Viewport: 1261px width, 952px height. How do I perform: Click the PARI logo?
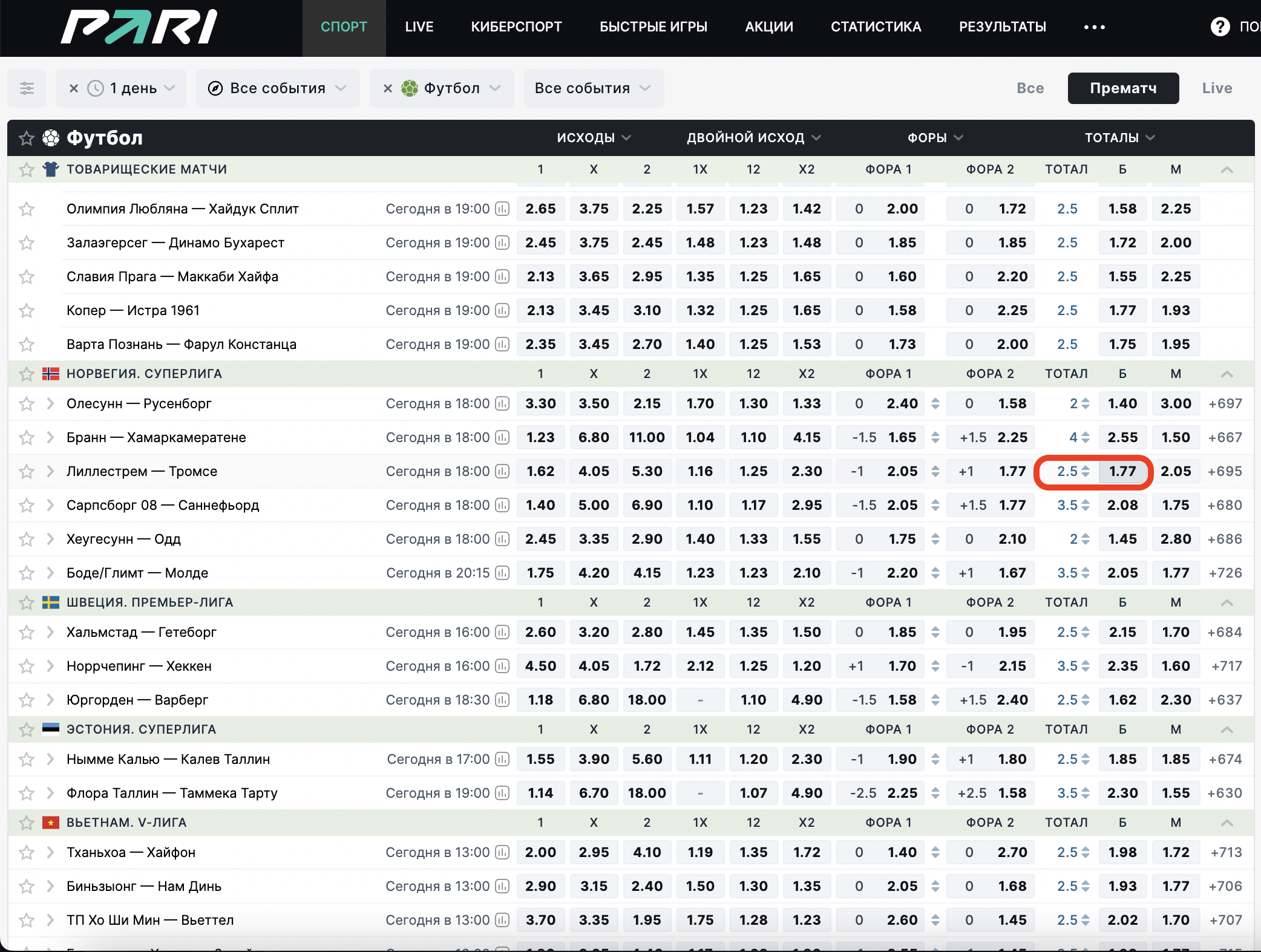click(x=139, y=27)
